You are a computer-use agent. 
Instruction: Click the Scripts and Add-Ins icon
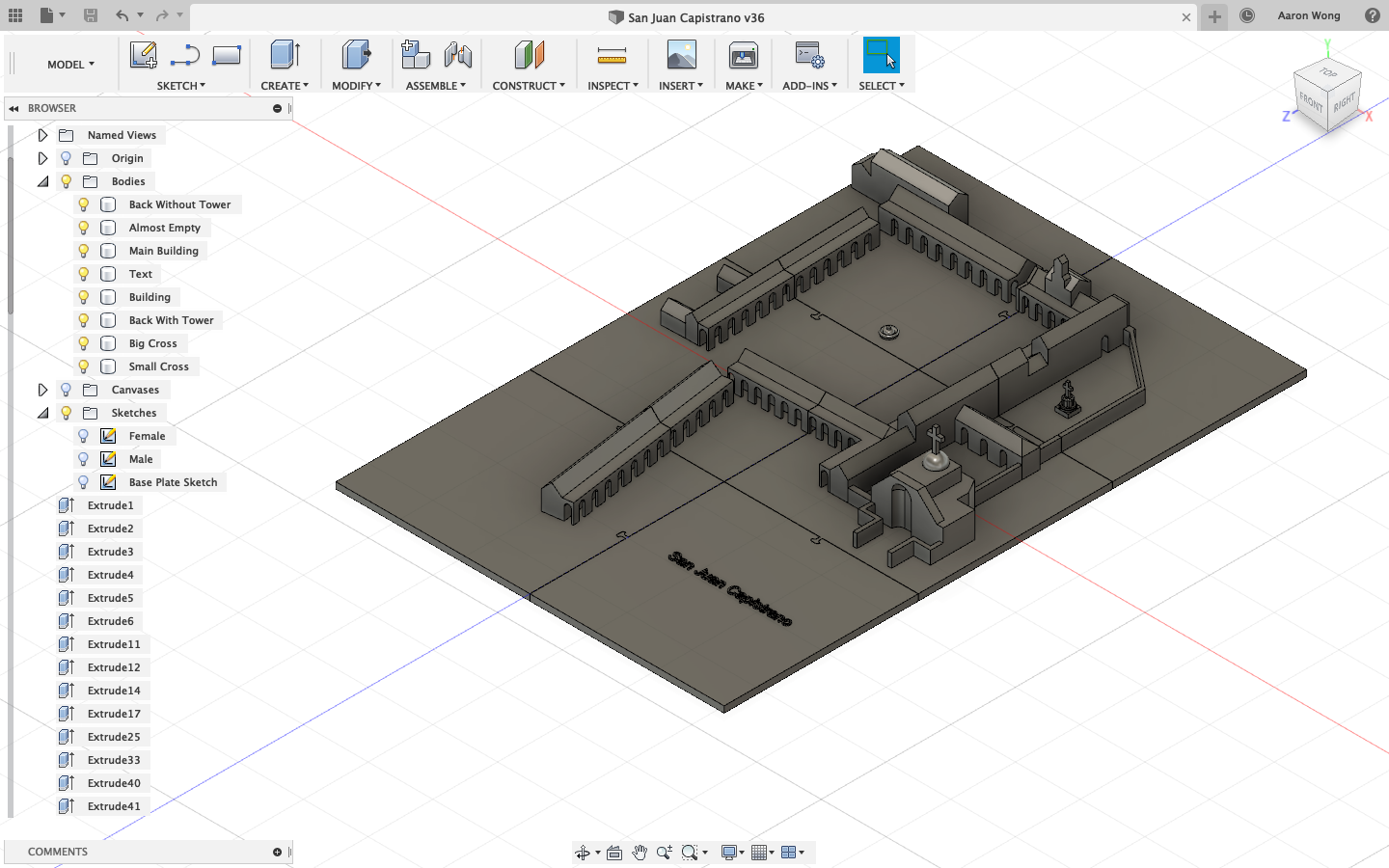point(809,55)
